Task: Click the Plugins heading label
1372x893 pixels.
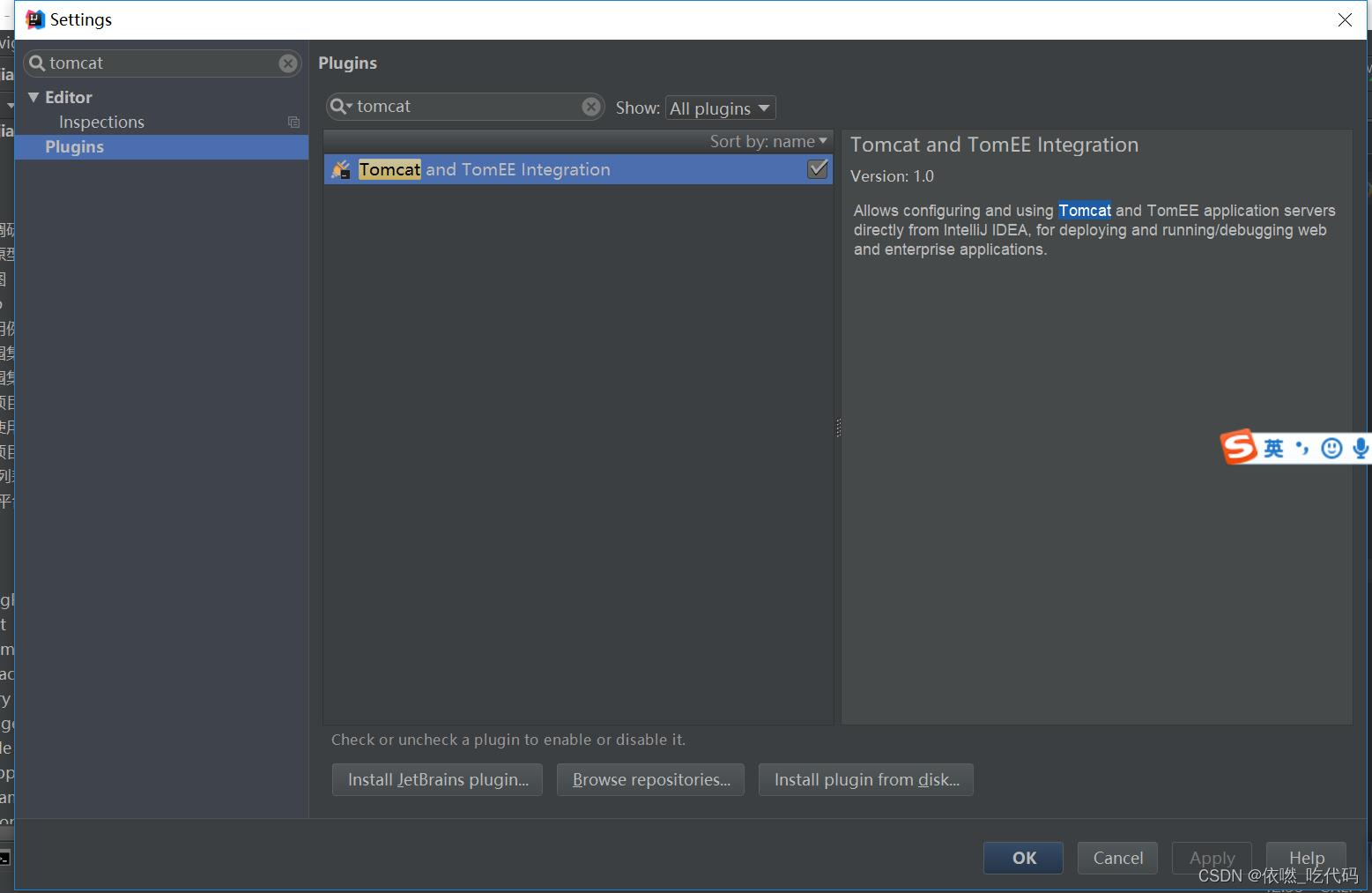Action: coord(347,63)
